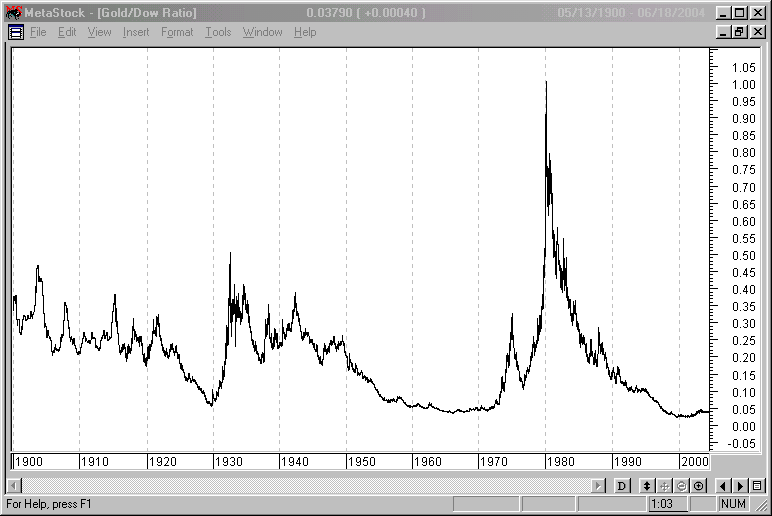Click the D daily periodicity button
The height and width of the screenshot is (516, 772).
click(622, 486)
